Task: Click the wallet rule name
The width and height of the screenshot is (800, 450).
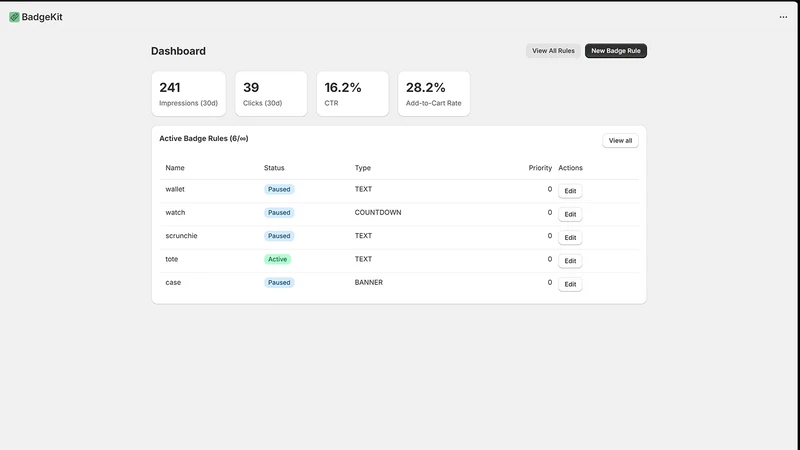Action: point(175,189)
